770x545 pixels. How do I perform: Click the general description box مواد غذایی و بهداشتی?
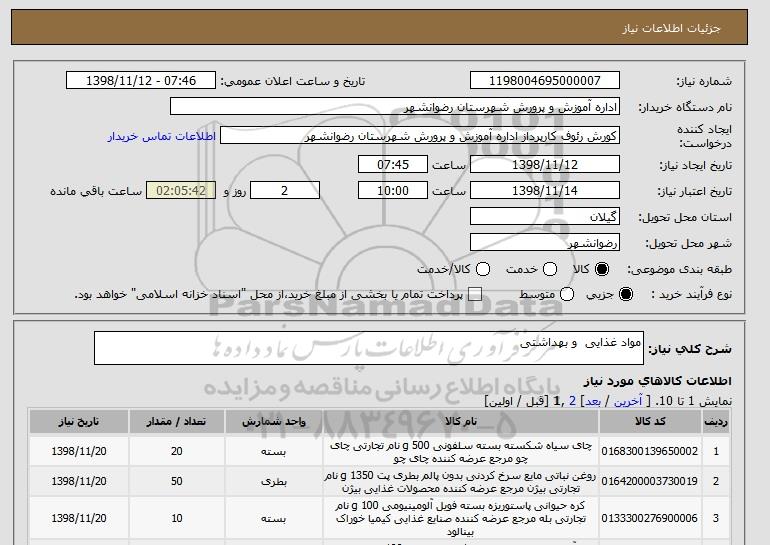click(x=369, y=348)
